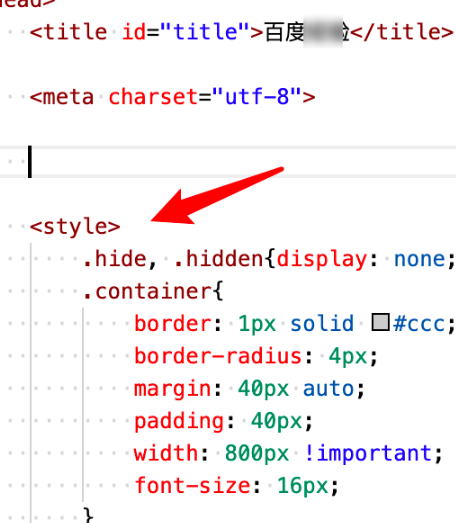The height and width of the screenshot is (523, 456).
Task: Place cursor on the empty highlighted line
Action: [228, 162]
